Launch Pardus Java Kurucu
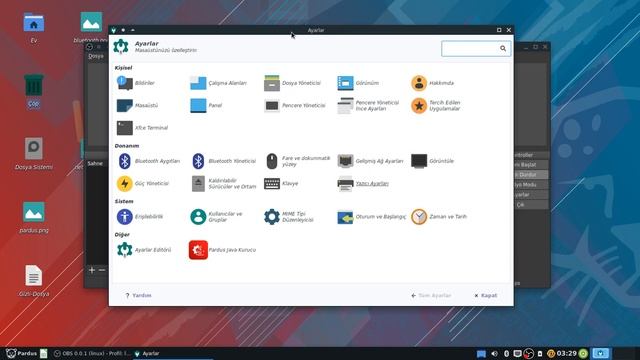 (222, 249)
